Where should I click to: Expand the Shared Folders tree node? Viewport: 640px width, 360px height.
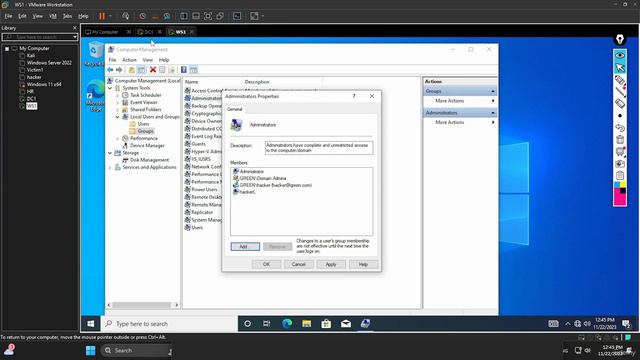118,110
